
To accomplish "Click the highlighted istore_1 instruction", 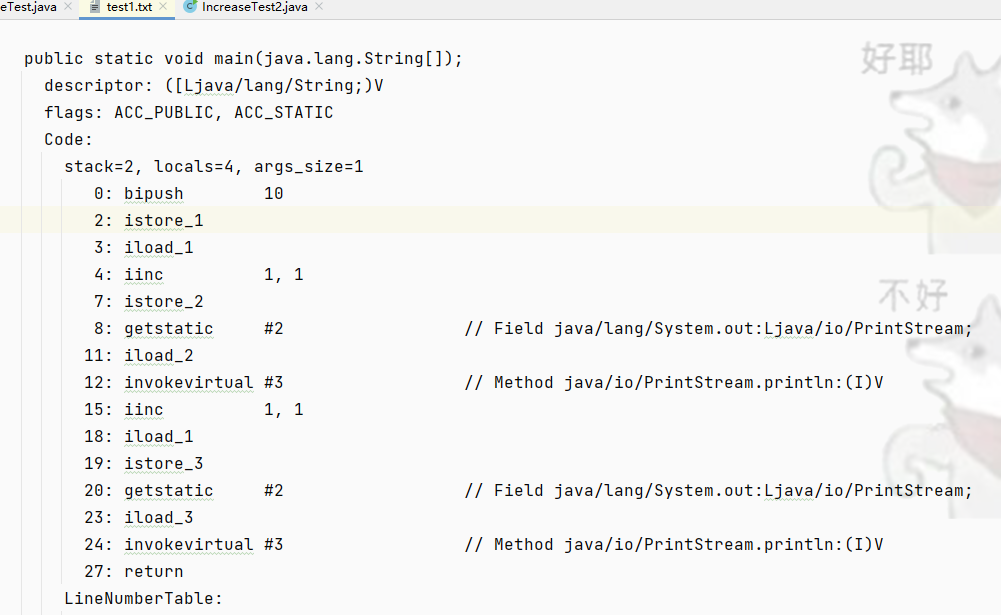I will coord(163,220).
